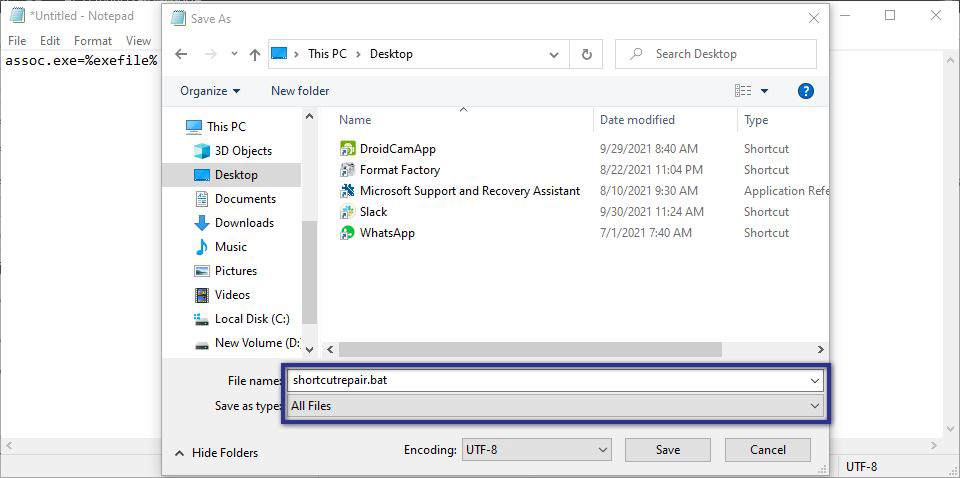Select the Slack shortcut entry

click(373, 212)
